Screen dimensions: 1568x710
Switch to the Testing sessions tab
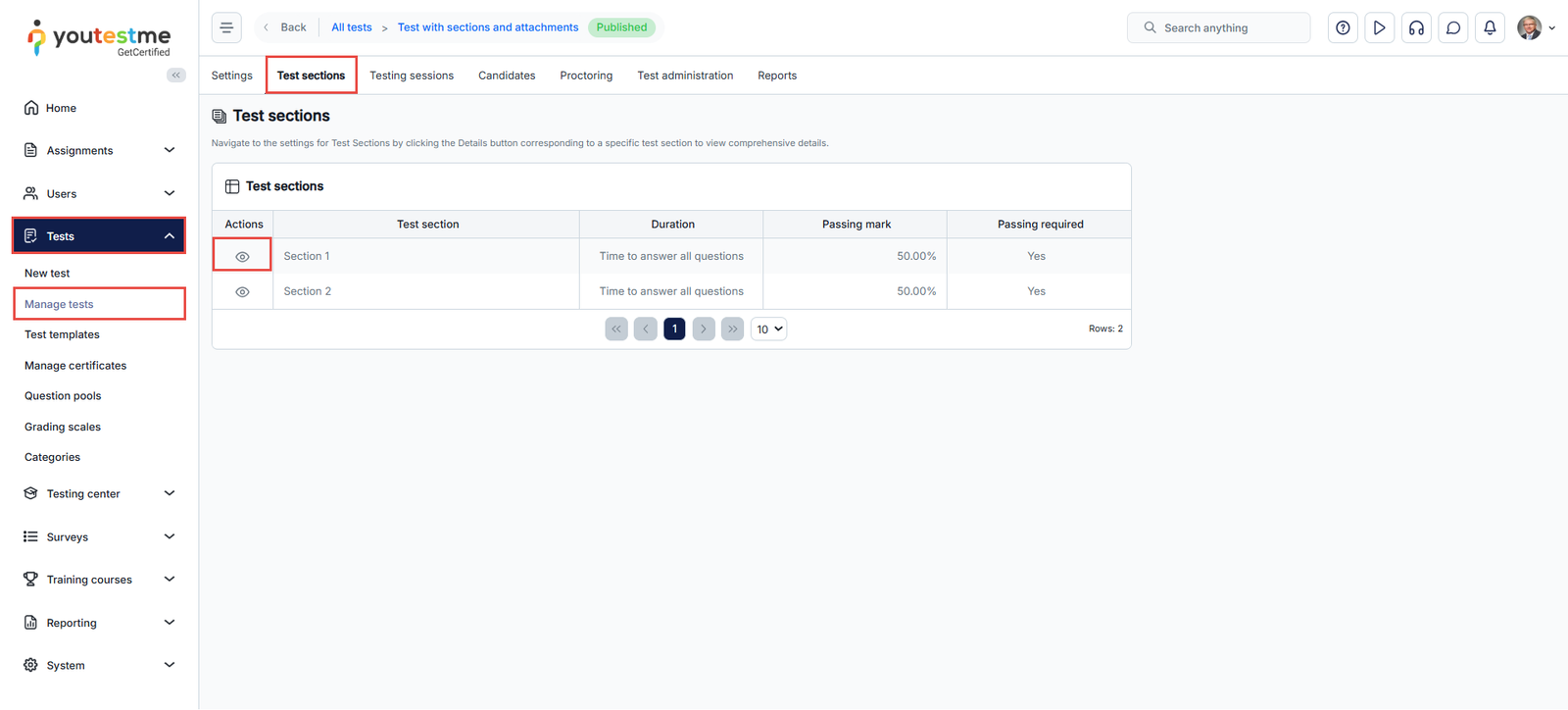click(x=412, y=76)
